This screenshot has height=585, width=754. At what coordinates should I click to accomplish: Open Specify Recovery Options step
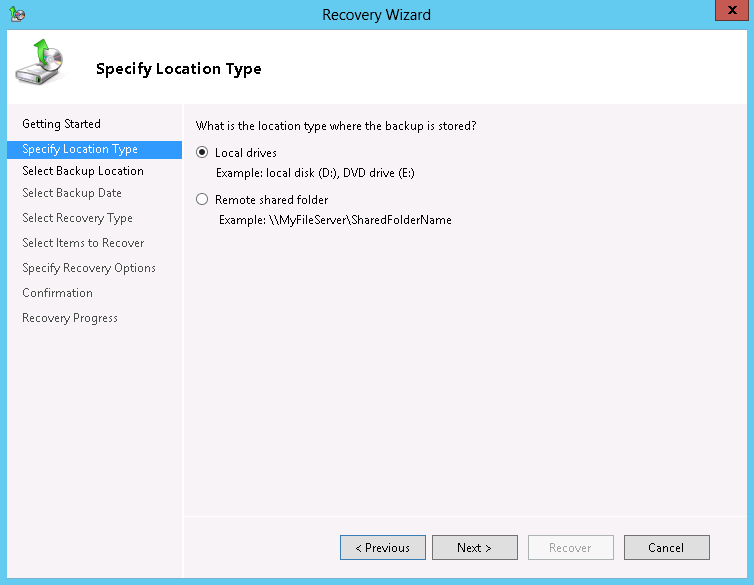89,268
